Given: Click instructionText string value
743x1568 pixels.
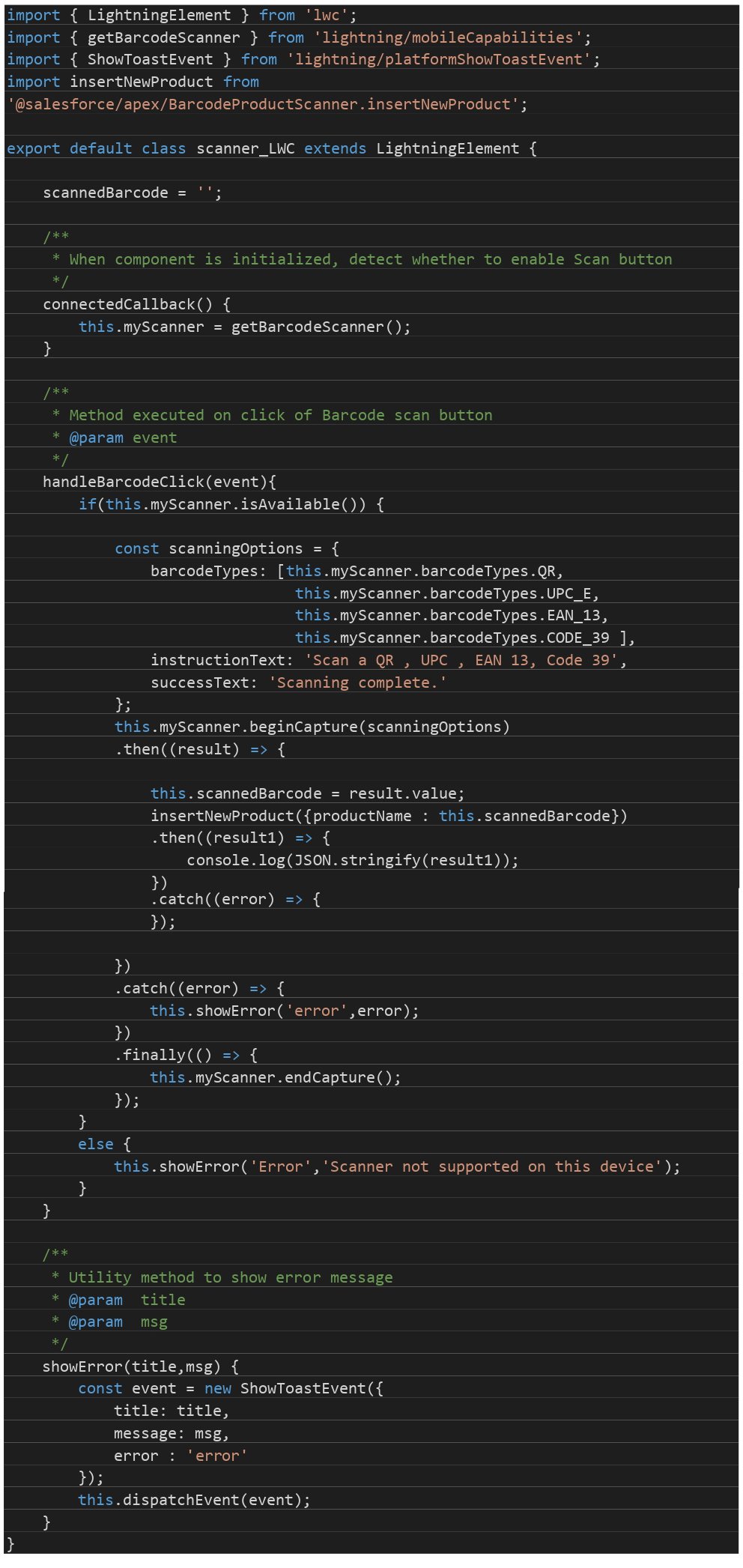Looking at the screenshot, I should 461,660.
